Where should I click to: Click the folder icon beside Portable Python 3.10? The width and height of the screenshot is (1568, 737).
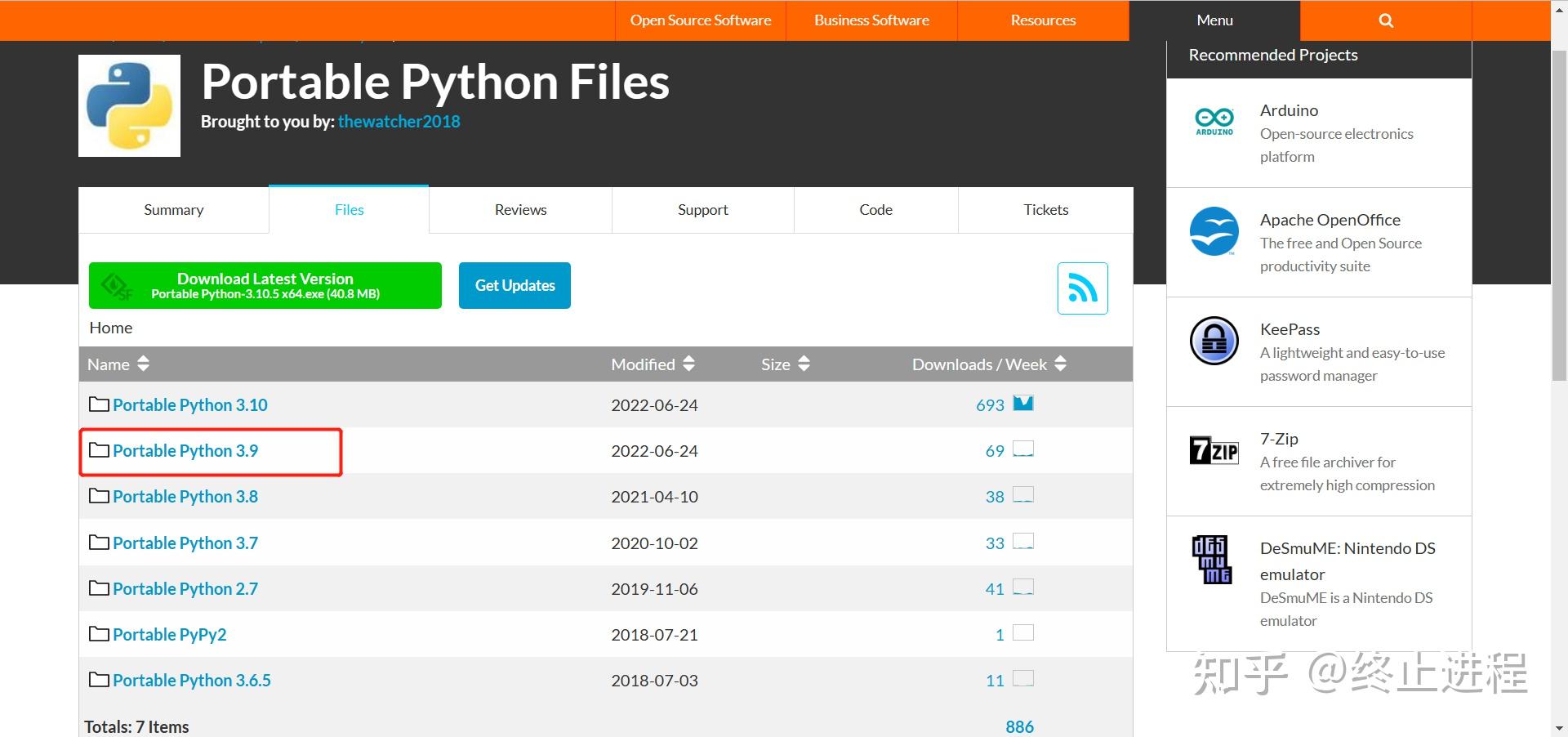click(x=98, y=404)
